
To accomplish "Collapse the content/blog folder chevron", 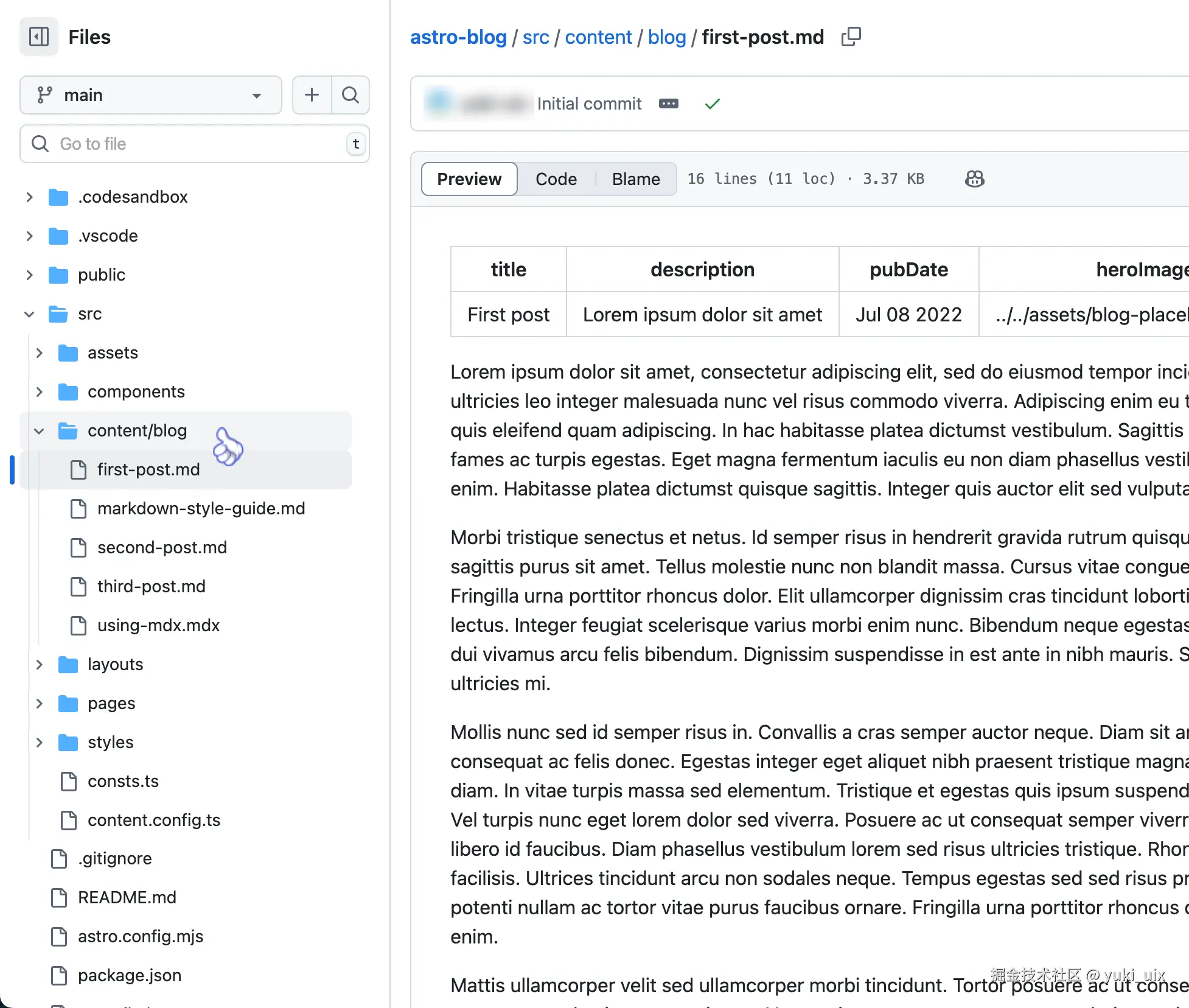I will 39,431.
